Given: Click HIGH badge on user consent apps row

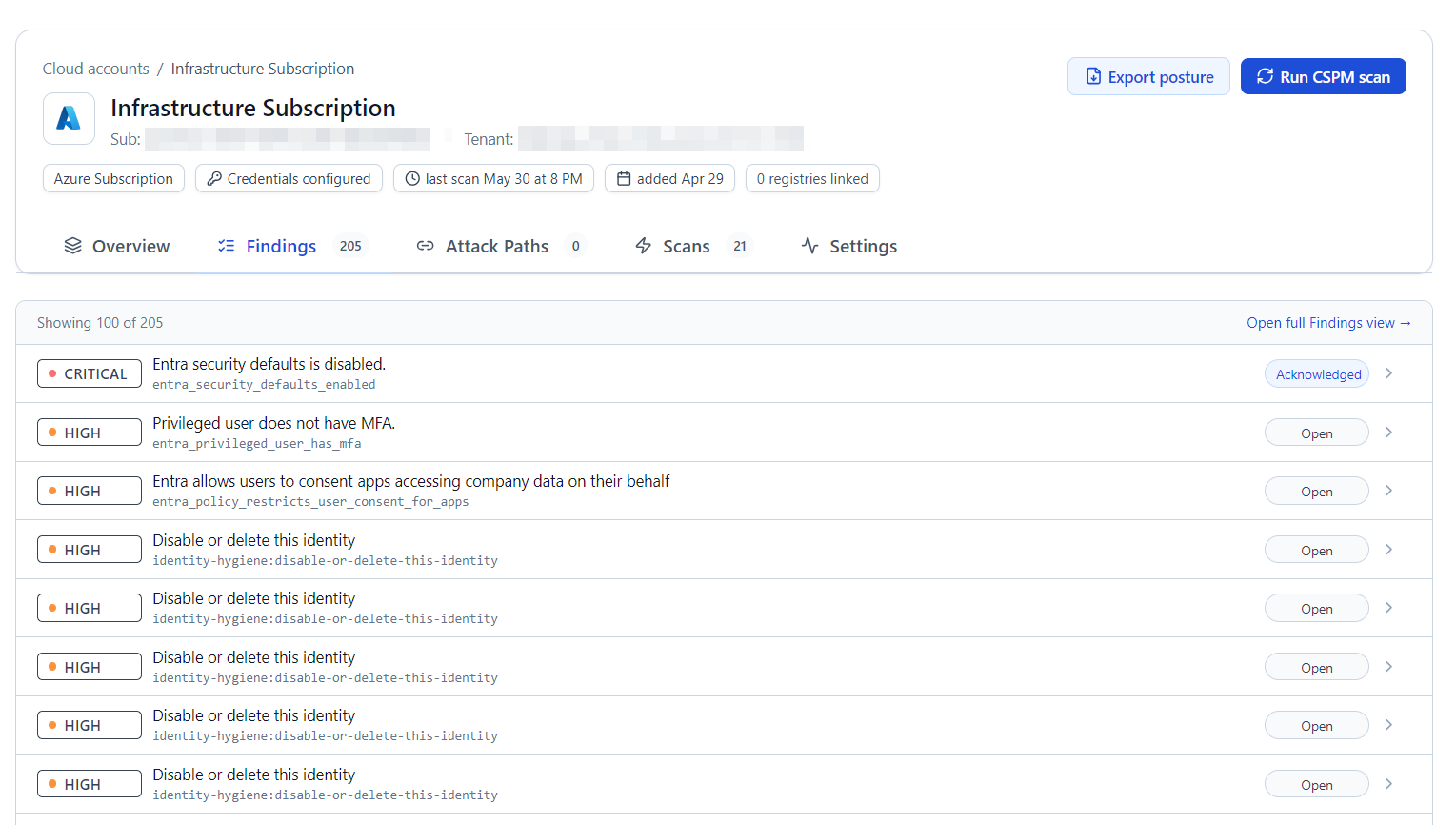Looking at the screenshot, I should [x=90, y=491].
